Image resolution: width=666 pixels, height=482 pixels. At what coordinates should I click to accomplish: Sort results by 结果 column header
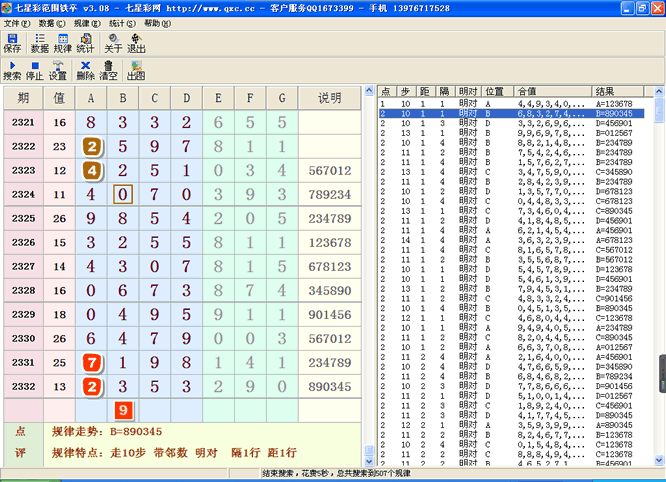[x=617, y=91]
